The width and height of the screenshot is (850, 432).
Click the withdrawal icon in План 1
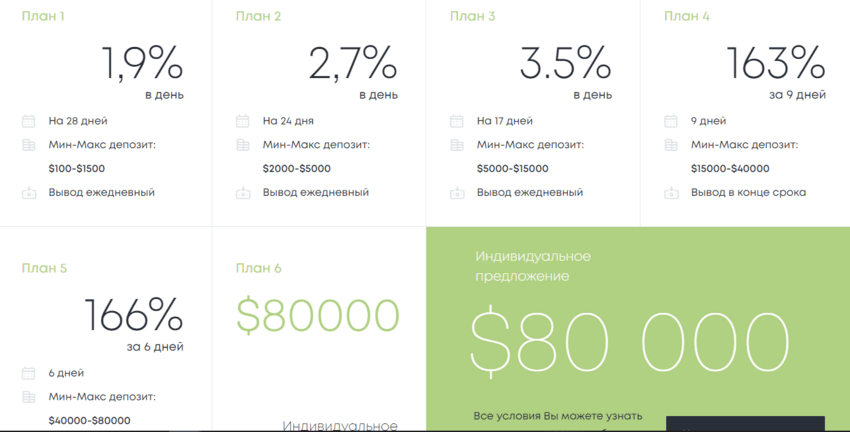coord(28,193)
